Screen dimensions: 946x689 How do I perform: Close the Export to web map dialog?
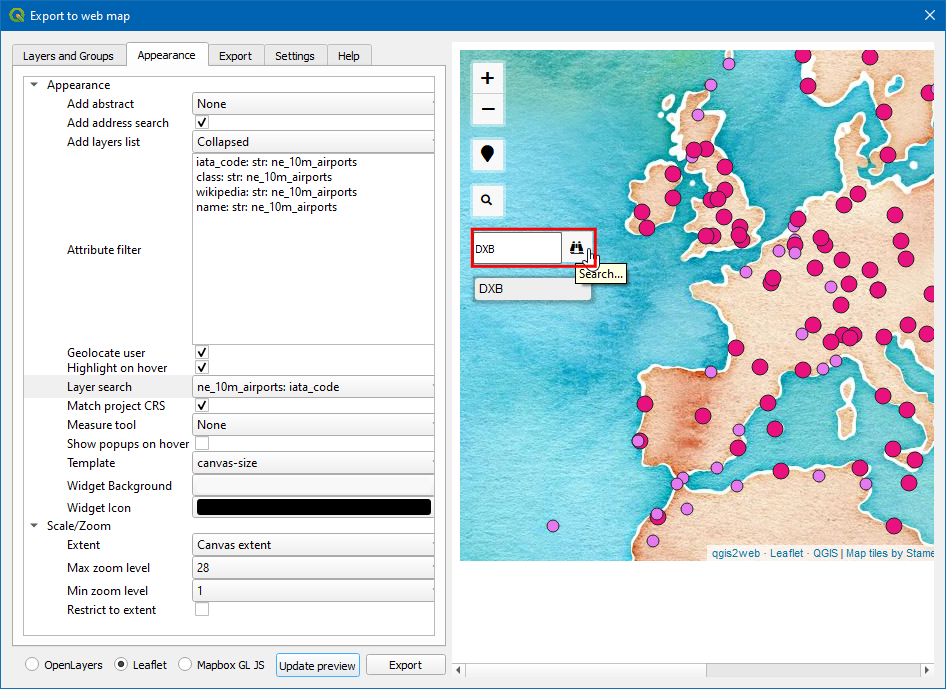pos(928,15)
